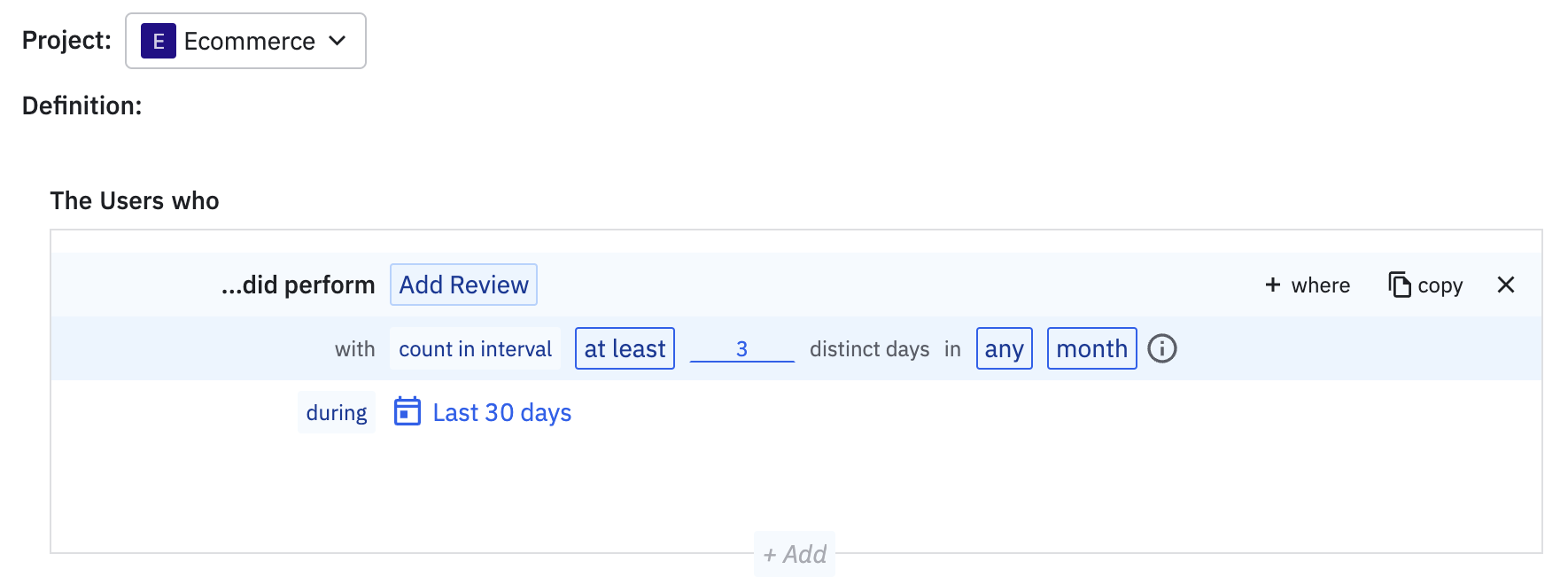Click the "copy" text label

coord(1440,285)
